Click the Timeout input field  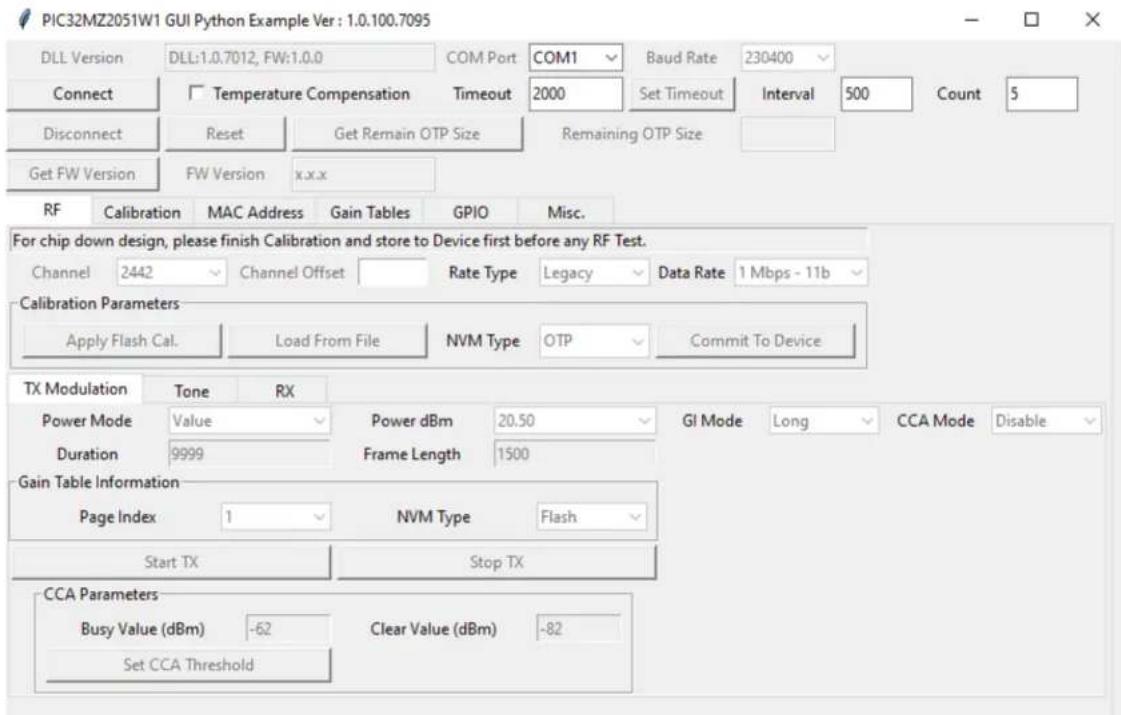(576, 94)
